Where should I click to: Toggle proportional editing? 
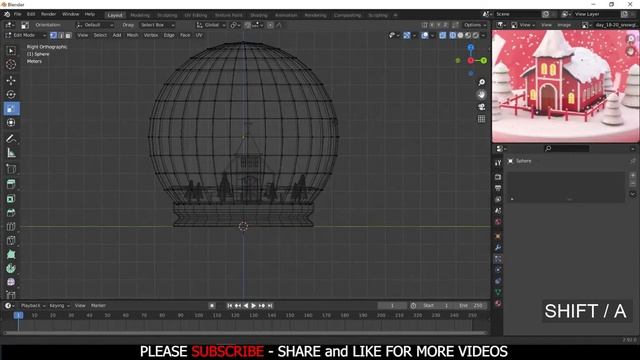[270, 25]
